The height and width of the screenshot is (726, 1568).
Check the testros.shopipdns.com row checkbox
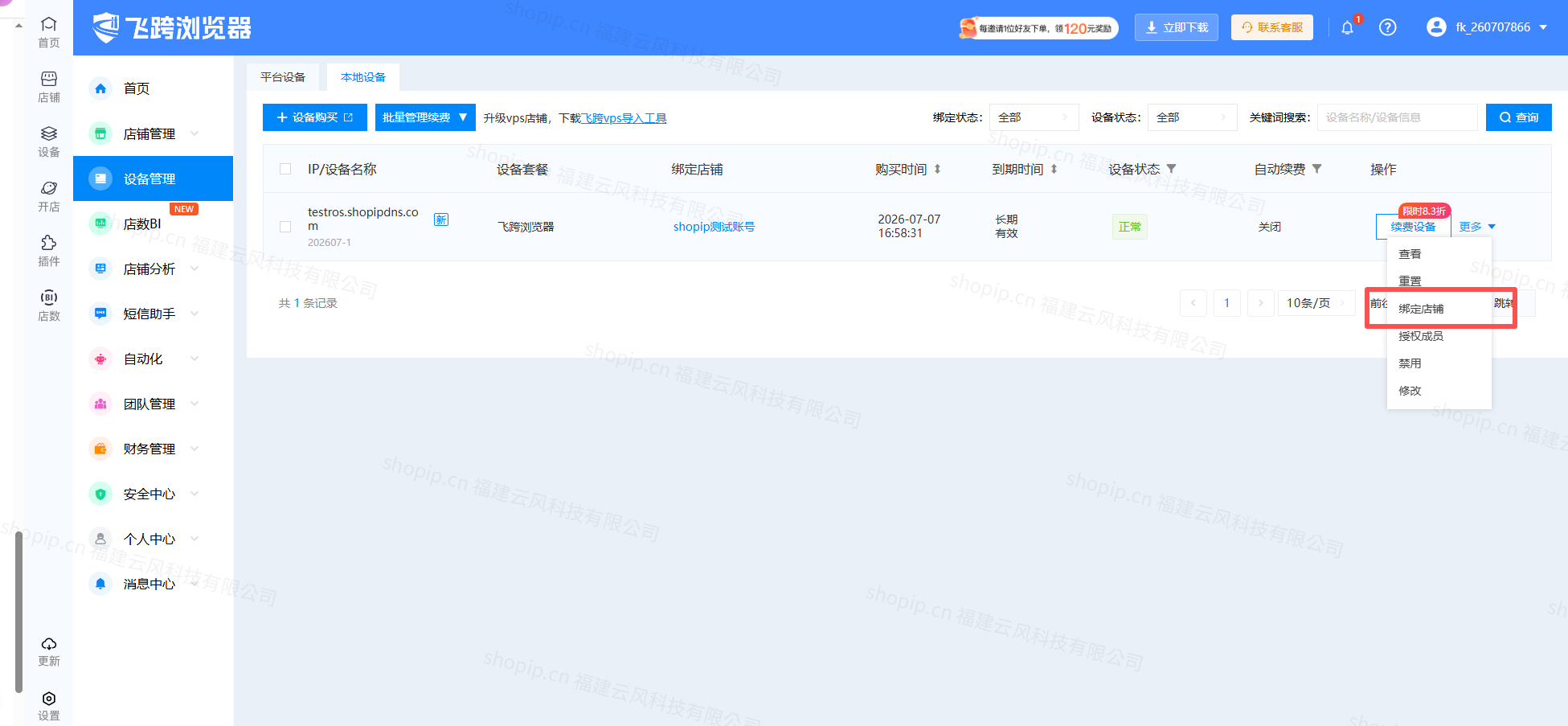[x=285, y=227]
